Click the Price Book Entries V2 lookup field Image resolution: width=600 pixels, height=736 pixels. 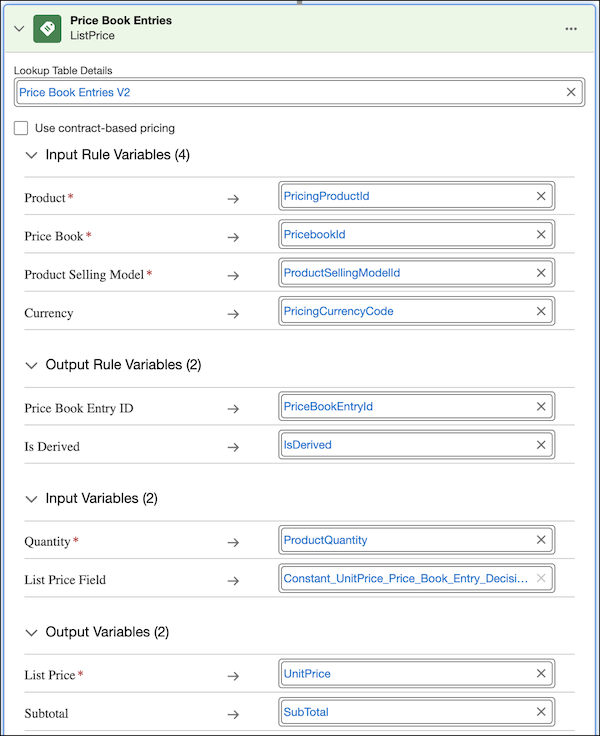[x=299, y=92]
